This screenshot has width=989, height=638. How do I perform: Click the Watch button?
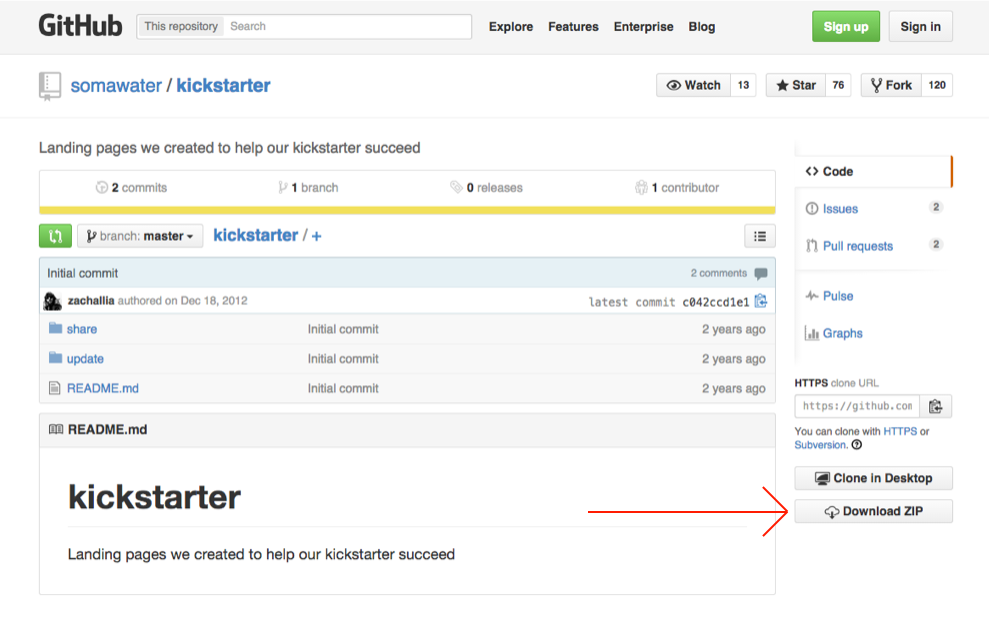coord(693,85)
